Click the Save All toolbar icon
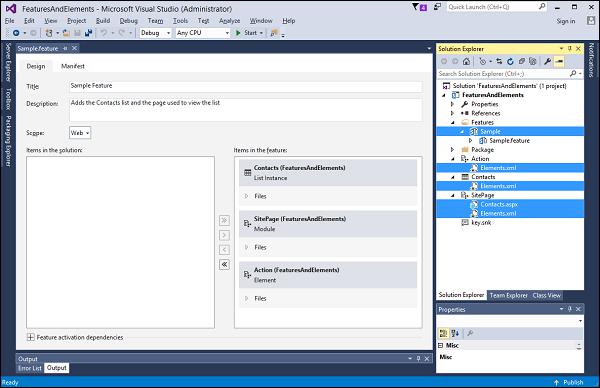The width and height of the screenshot is (600, 388). point(88,33)
